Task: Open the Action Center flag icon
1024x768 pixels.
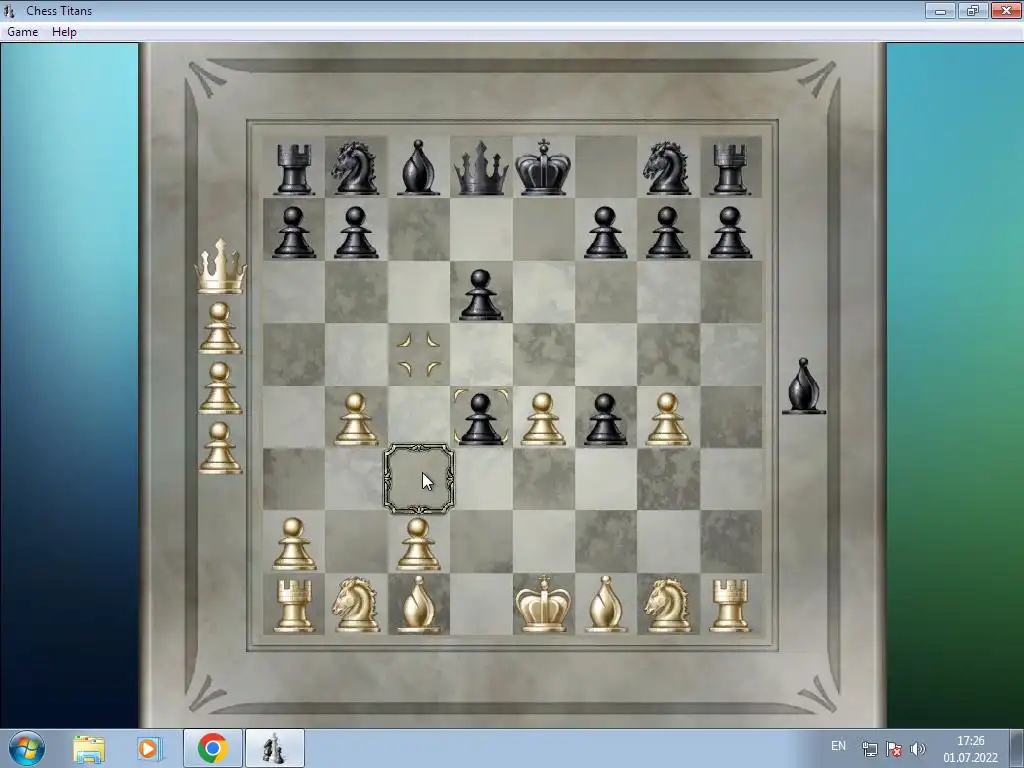Action: tap(894, 749)
